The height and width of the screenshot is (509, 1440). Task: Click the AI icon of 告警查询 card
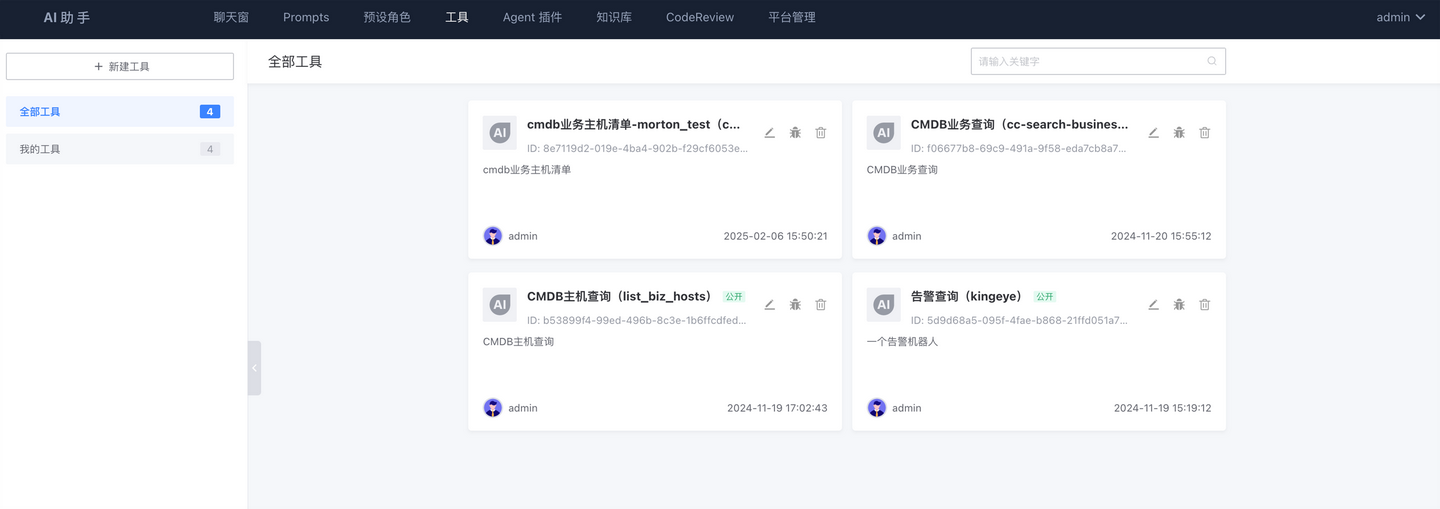(884, 305)
